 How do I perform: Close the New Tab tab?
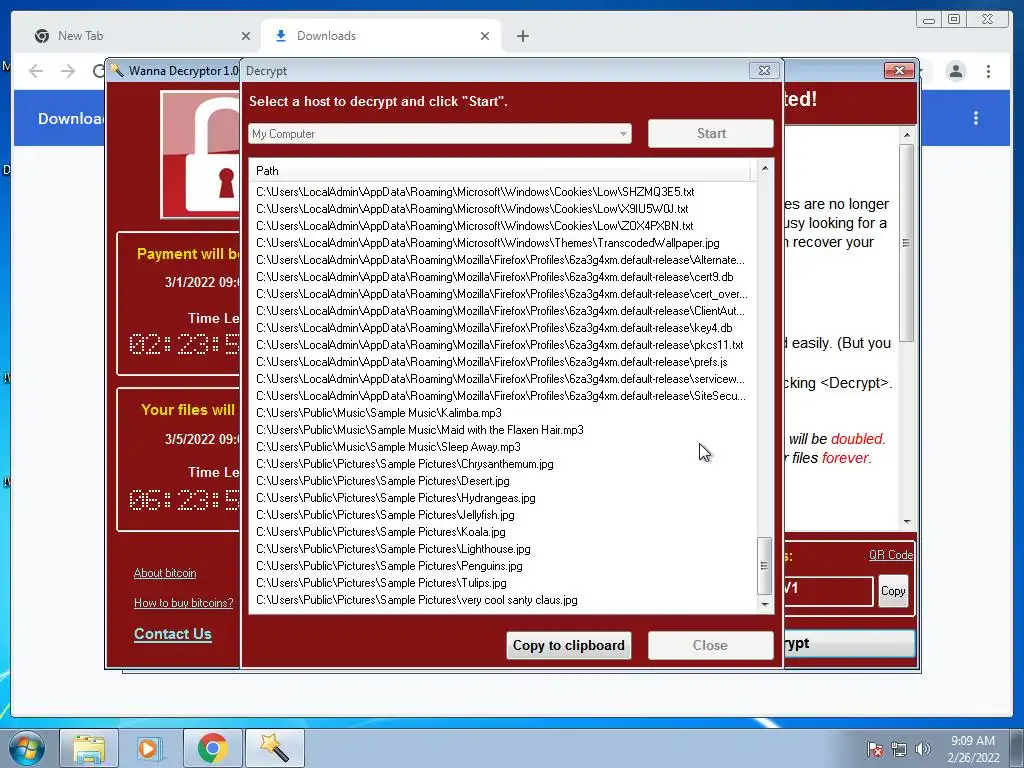246,36
